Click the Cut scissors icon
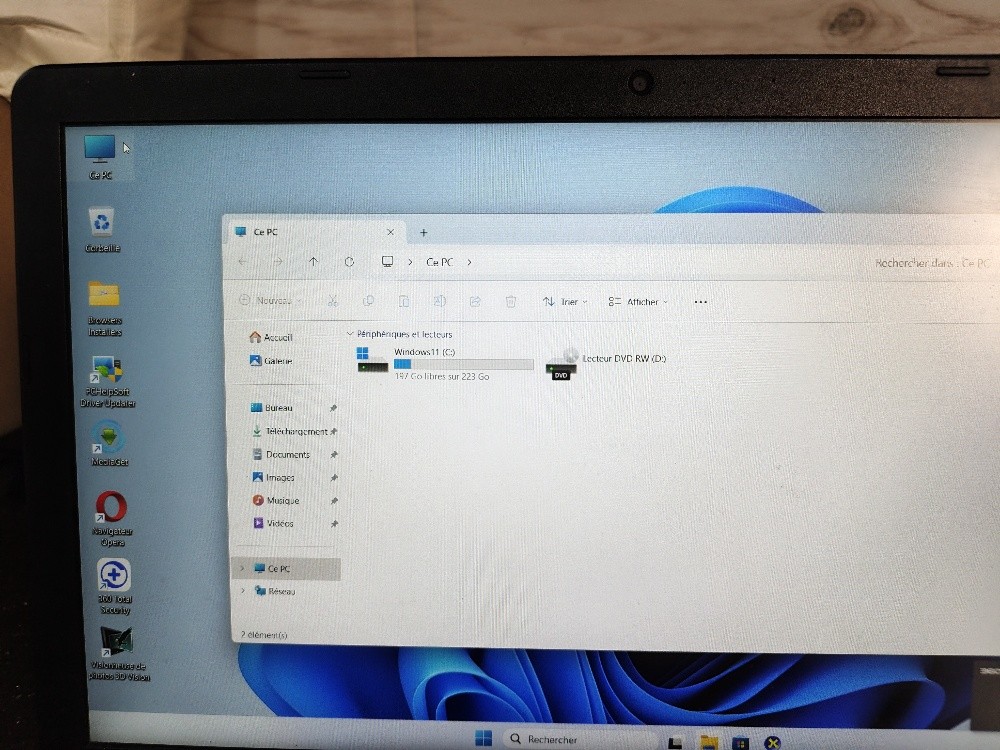 [x=332, y=301]
